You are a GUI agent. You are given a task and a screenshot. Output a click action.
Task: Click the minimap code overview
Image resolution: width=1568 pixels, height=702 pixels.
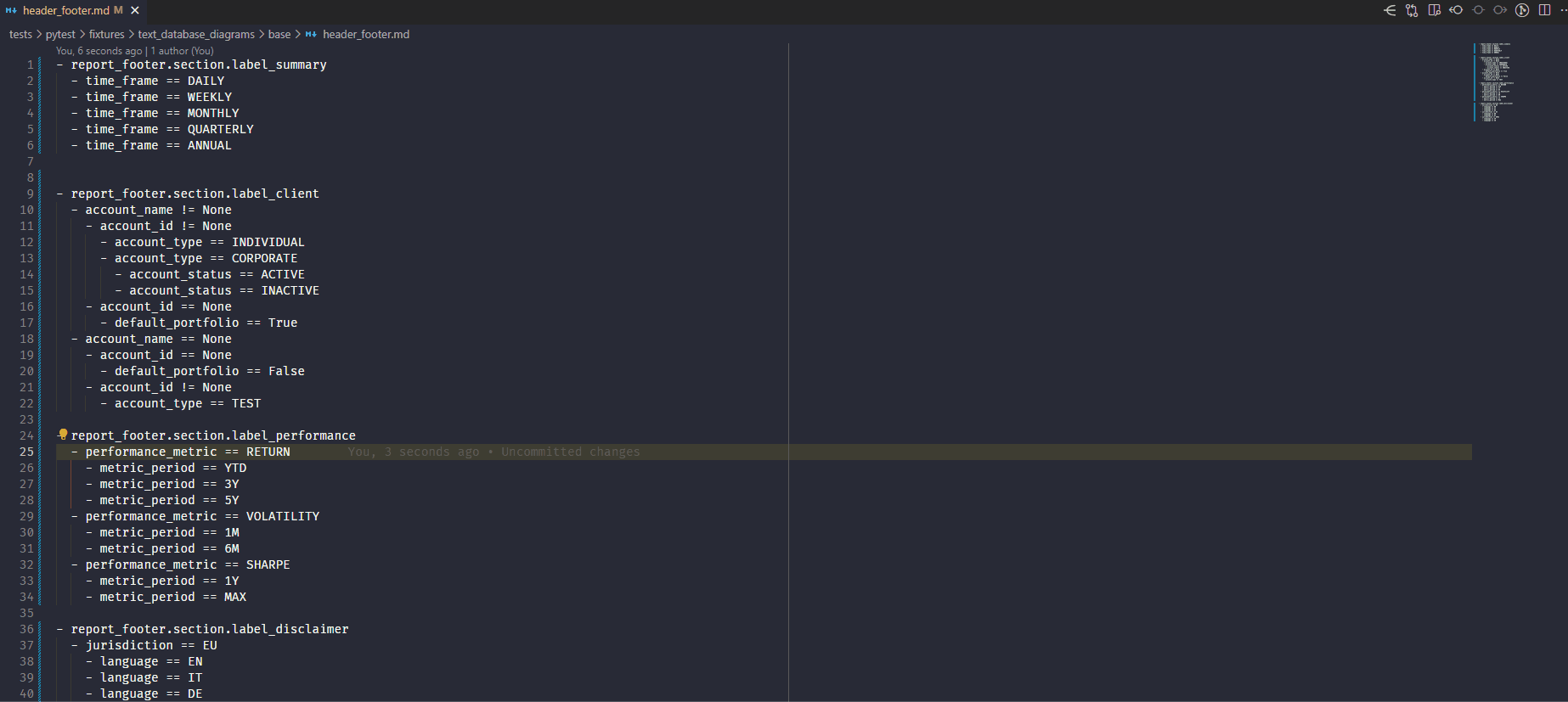coord(1495,81)
